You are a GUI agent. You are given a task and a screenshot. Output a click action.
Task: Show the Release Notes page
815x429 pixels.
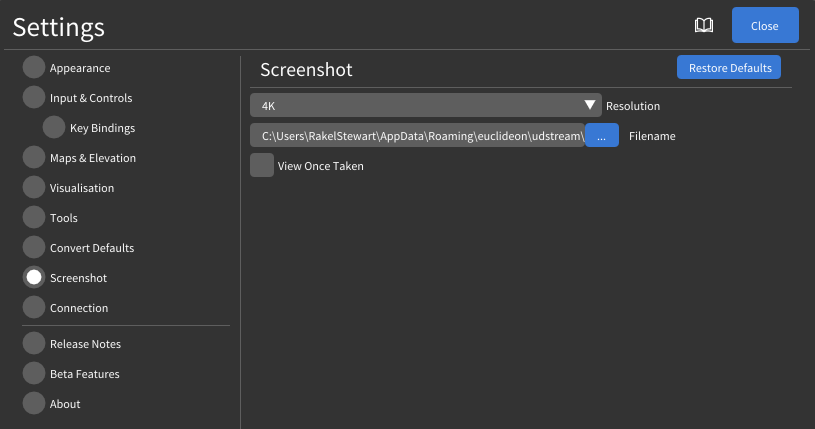pyautogui.click(x=34, y=344)
